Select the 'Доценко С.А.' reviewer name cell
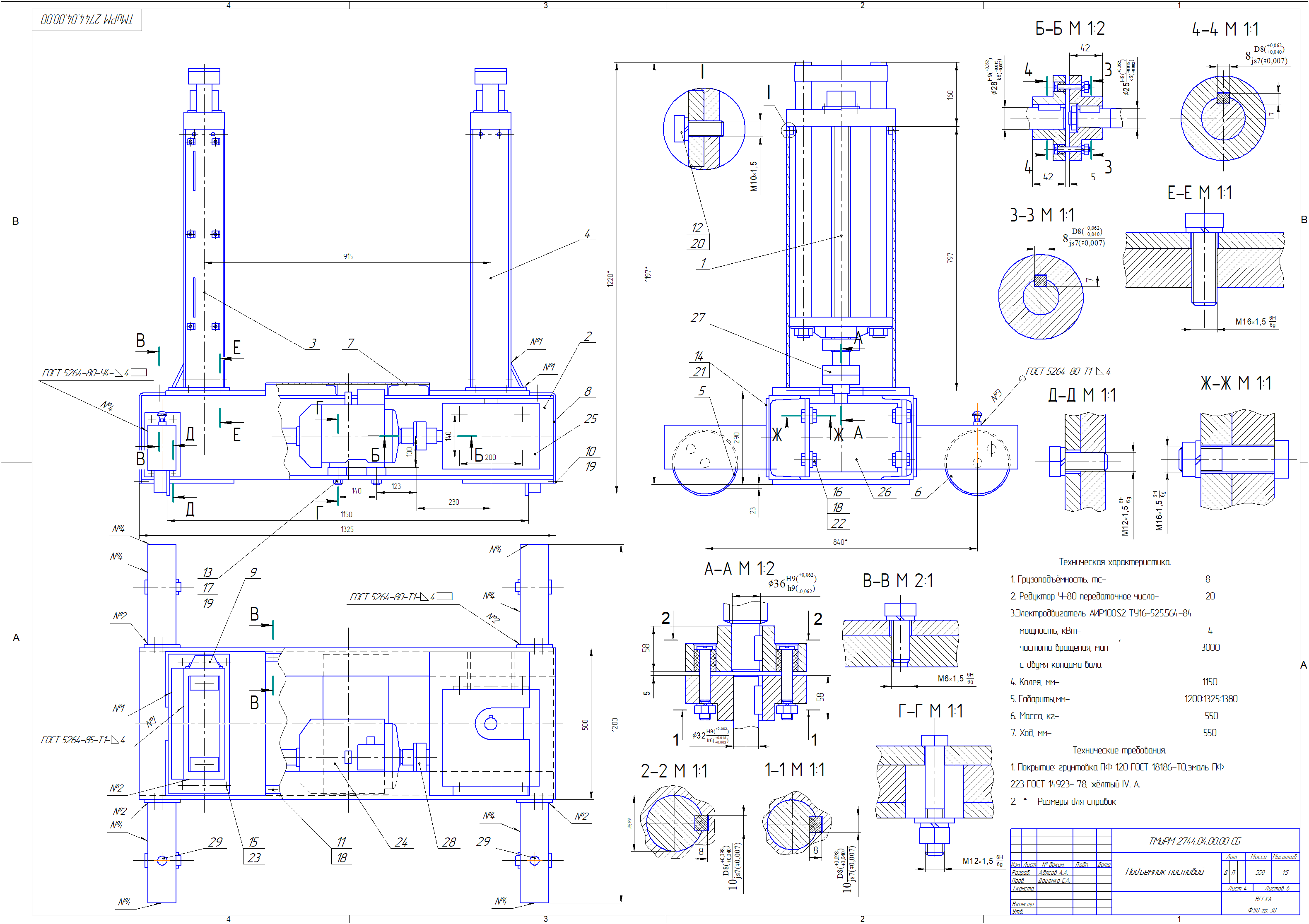Viewport: 1309px width, 924px height. click(x=1053, y=881)
